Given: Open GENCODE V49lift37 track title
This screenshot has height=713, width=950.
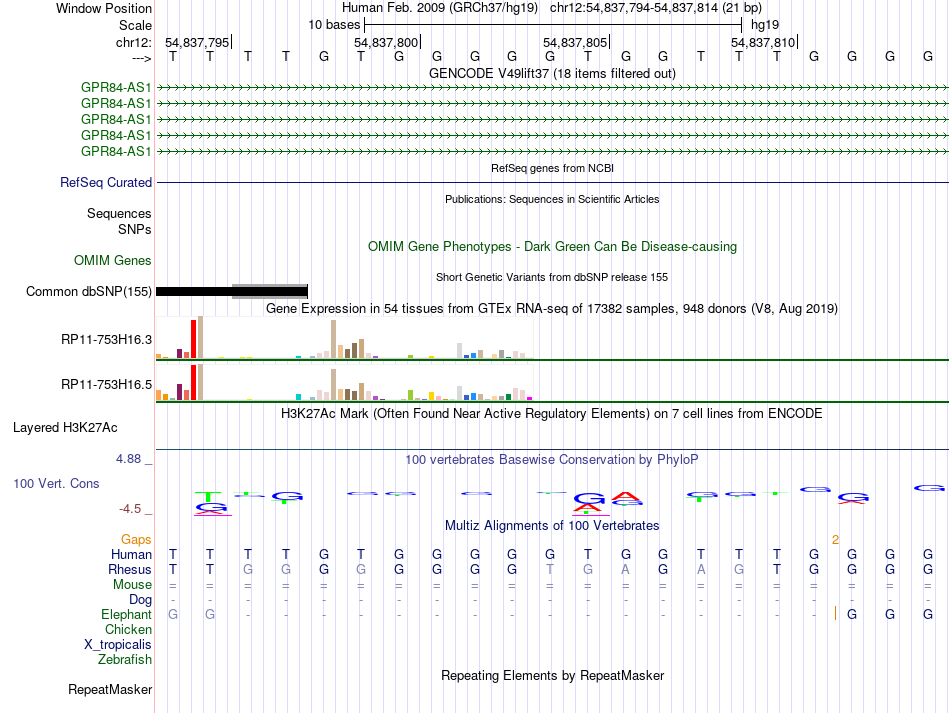Looking at the screenshot, I should point(552,73).
